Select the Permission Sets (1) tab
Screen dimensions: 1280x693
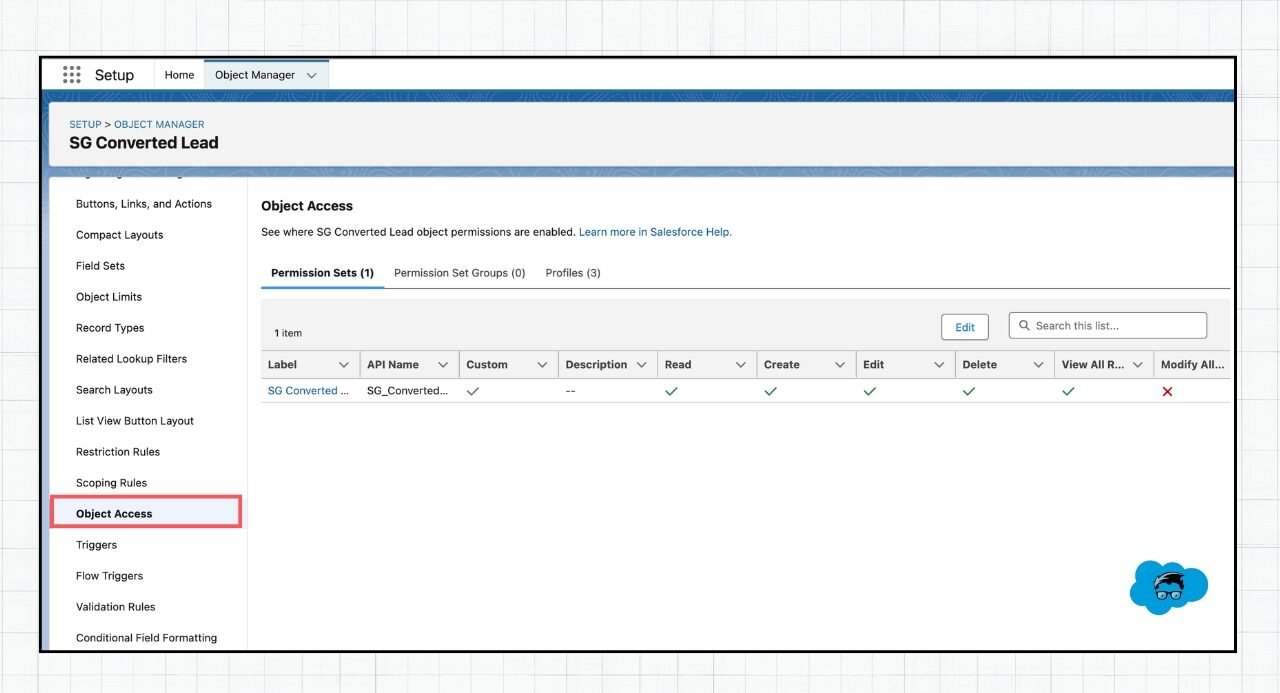(x=322, y=273)
